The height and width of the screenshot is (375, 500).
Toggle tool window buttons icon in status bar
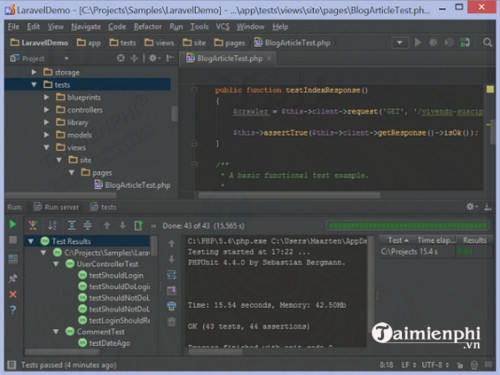point(12,365)
